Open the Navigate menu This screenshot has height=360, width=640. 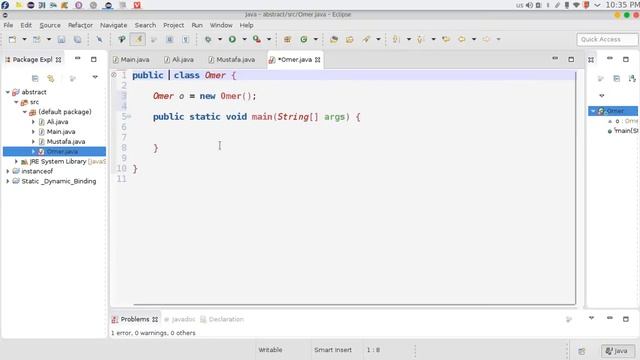tap(113, 25)
